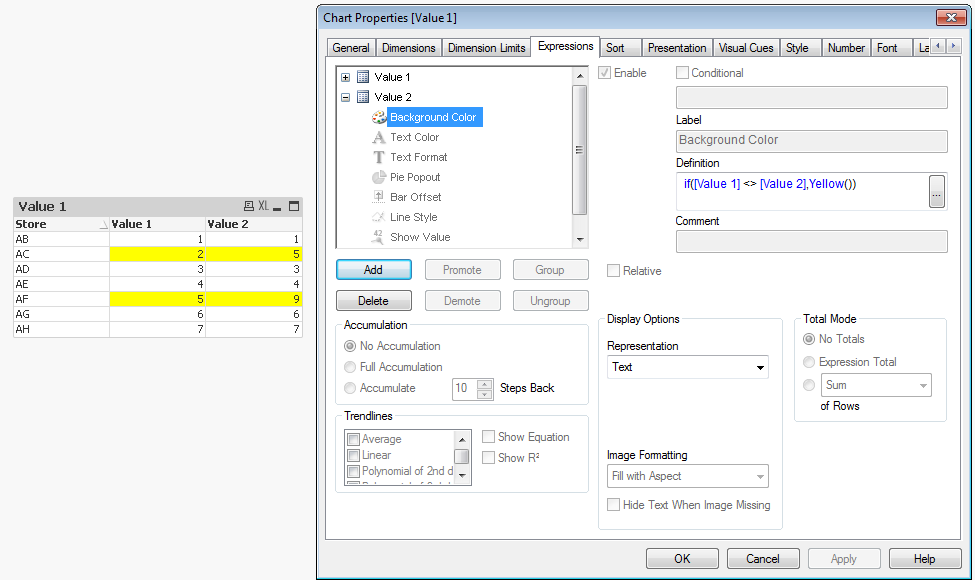Viewport: 975px width, 580px height.
Task: Increase Steps Back spinner value
Action: pos(485,384)
